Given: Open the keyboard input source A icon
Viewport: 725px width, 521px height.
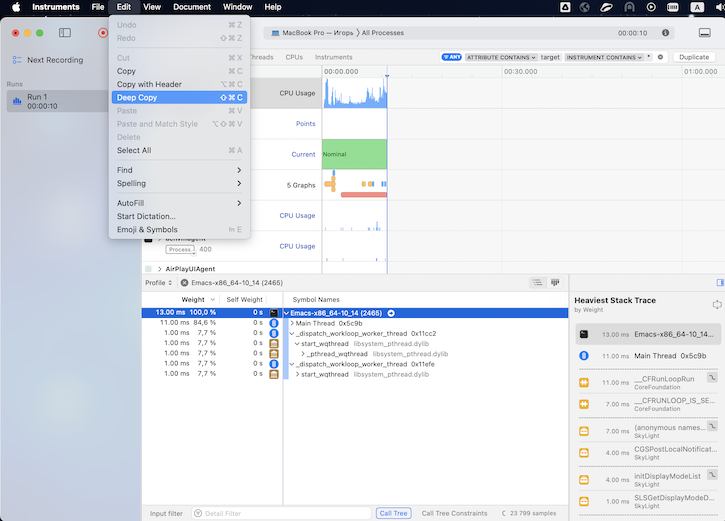Looking at the screenshot, I should [x=697, y=7].
